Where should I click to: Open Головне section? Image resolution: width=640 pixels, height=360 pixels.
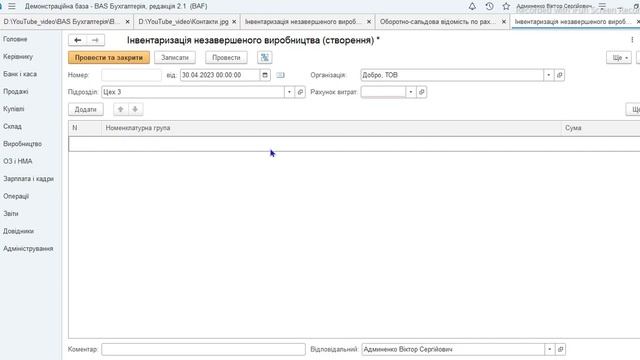tap(15, 39)
